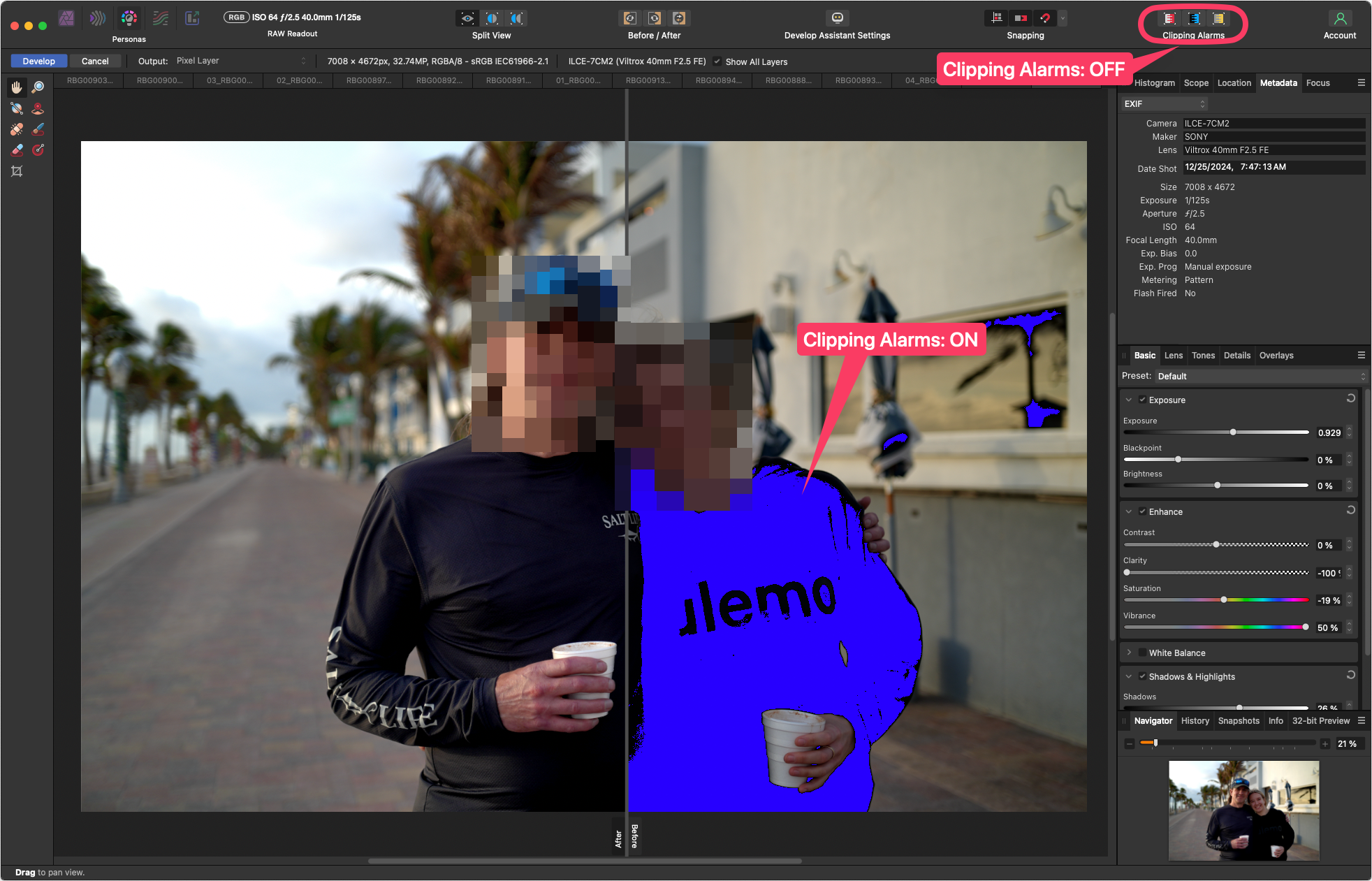Switch to the Scope tab
Image resolution: width=1372 pixels, height=881 pixels.
(1196, 83)
